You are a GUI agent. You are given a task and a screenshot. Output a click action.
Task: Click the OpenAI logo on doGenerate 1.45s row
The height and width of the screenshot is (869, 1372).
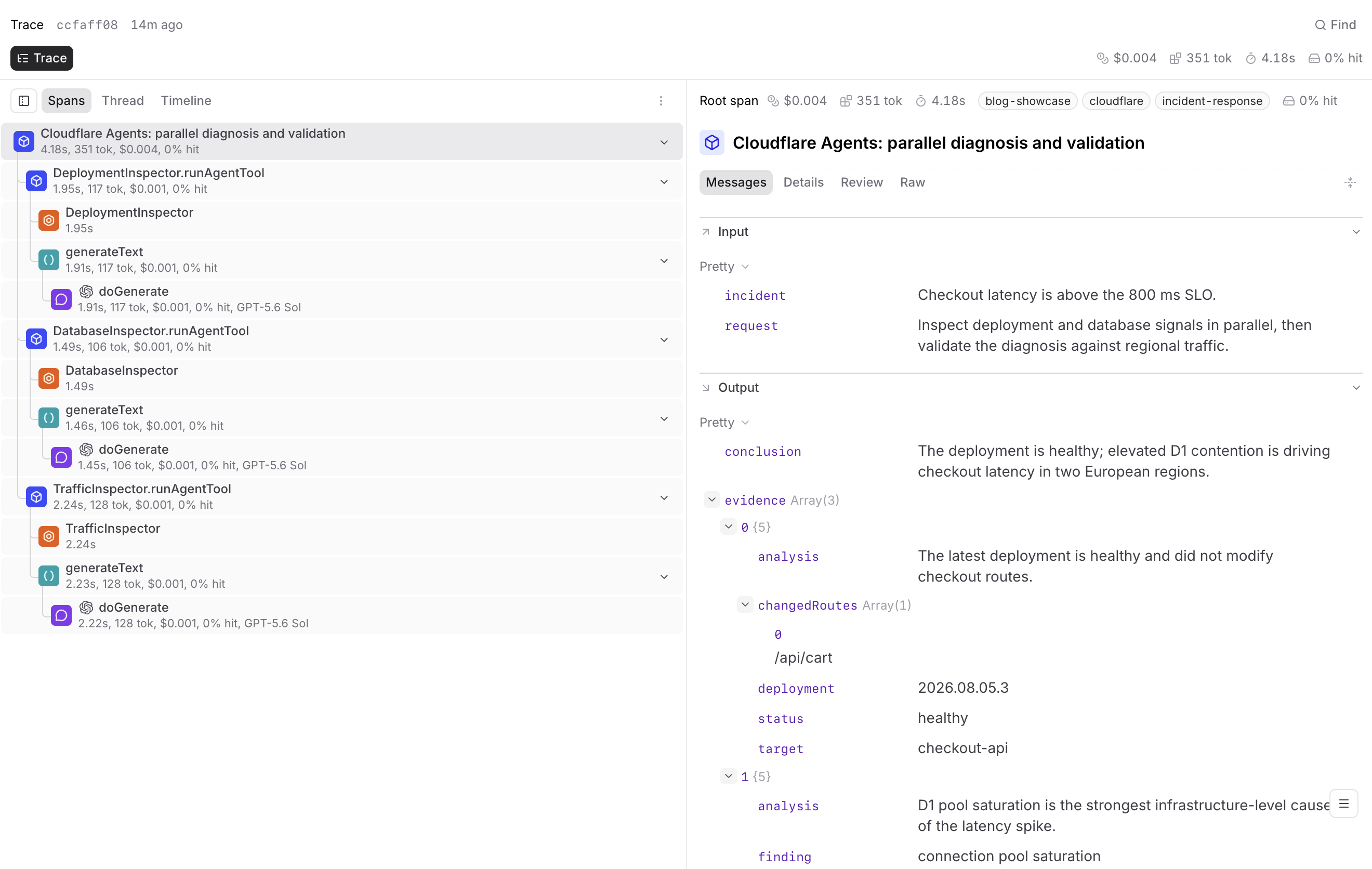(86, 450)
